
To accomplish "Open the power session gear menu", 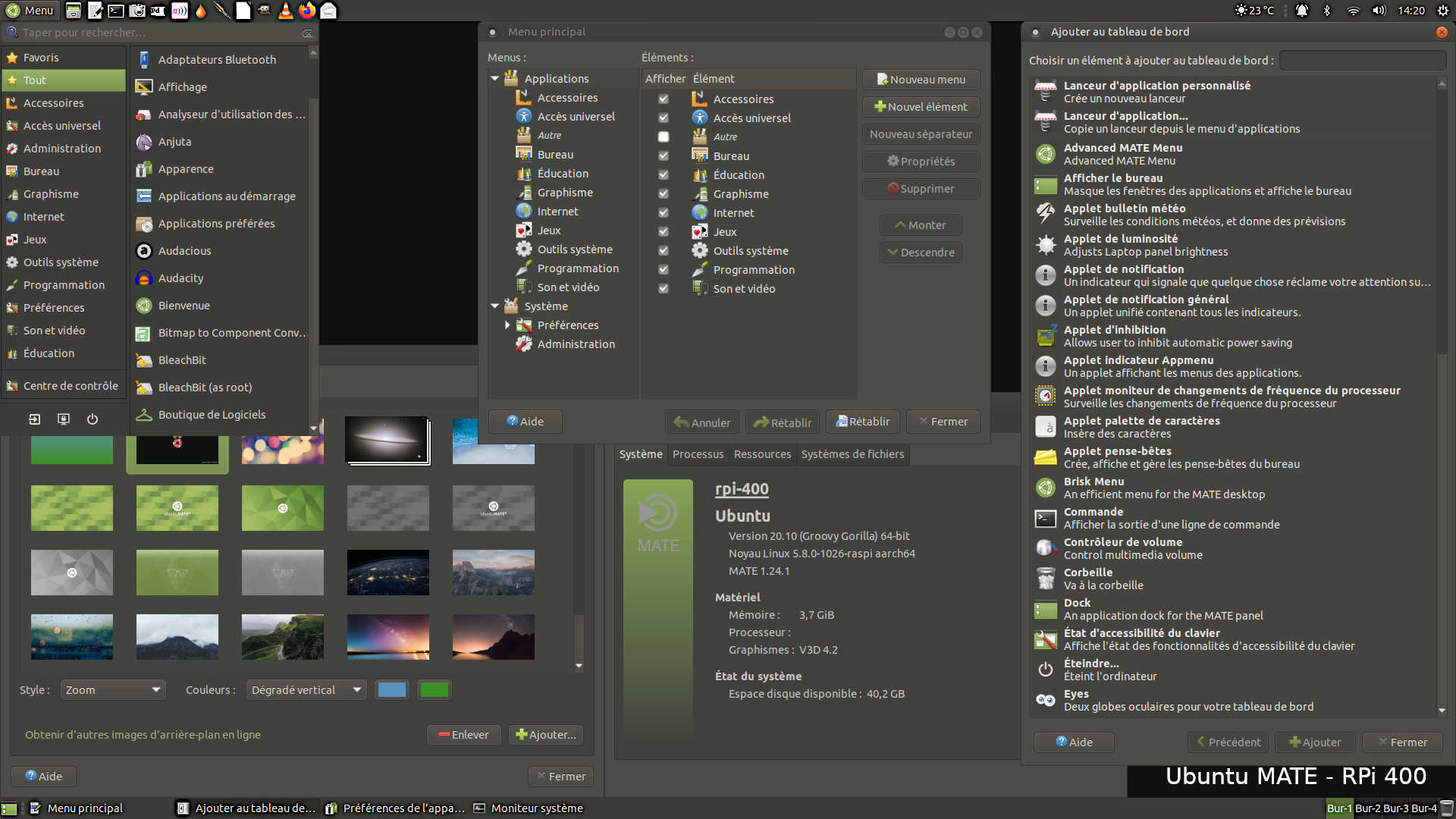I will pyautogui.click(x=1443, y=11).
